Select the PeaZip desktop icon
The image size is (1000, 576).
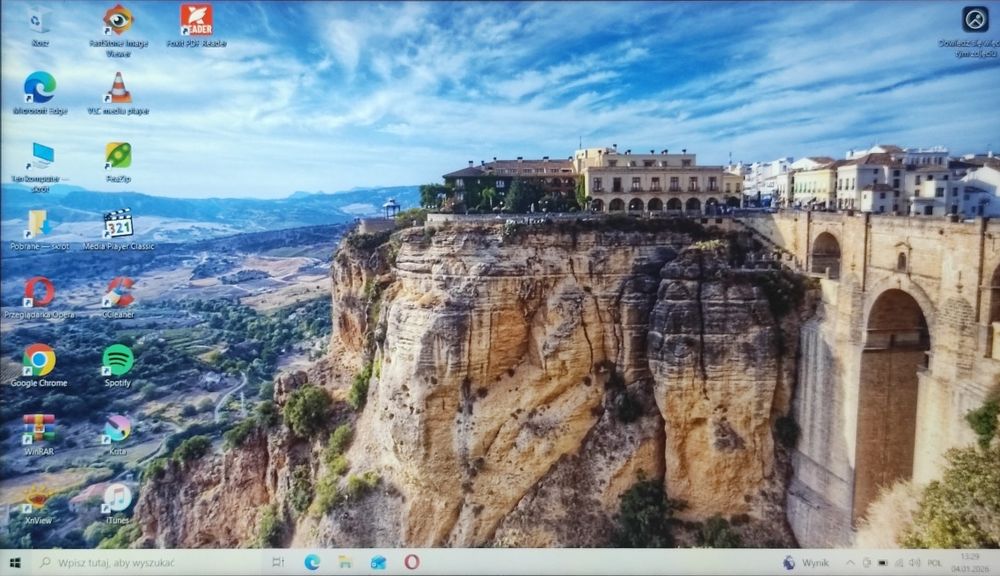118,162
